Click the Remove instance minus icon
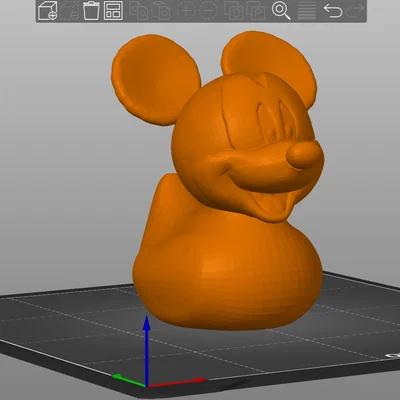Image resolution: width=400 pixels, height=400 pixels. coord(208,10)
